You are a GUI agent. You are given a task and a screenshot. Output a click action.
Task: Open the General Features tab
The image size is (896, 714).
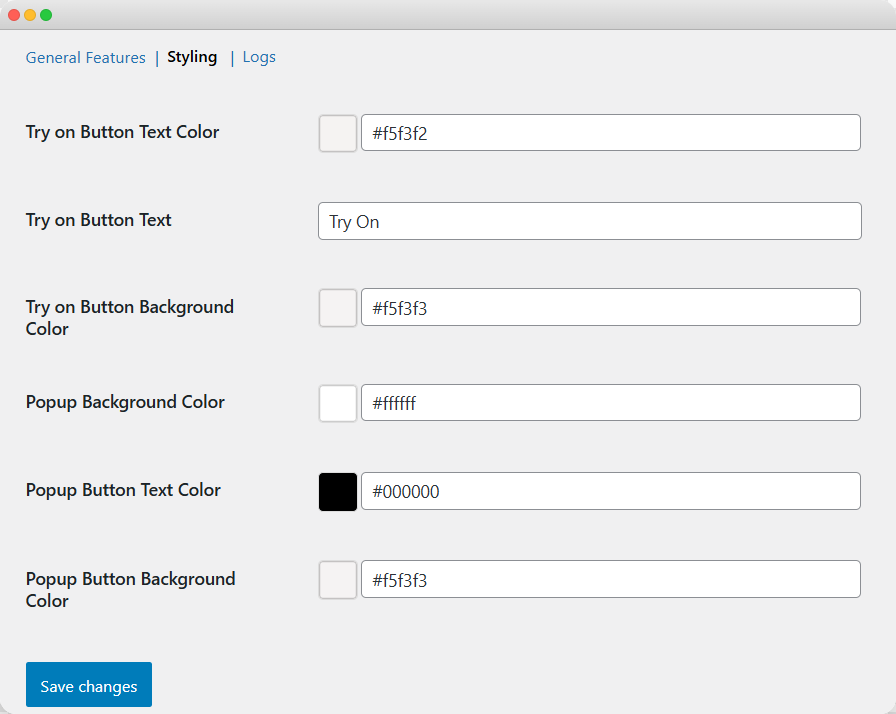[x=85, y=58]
